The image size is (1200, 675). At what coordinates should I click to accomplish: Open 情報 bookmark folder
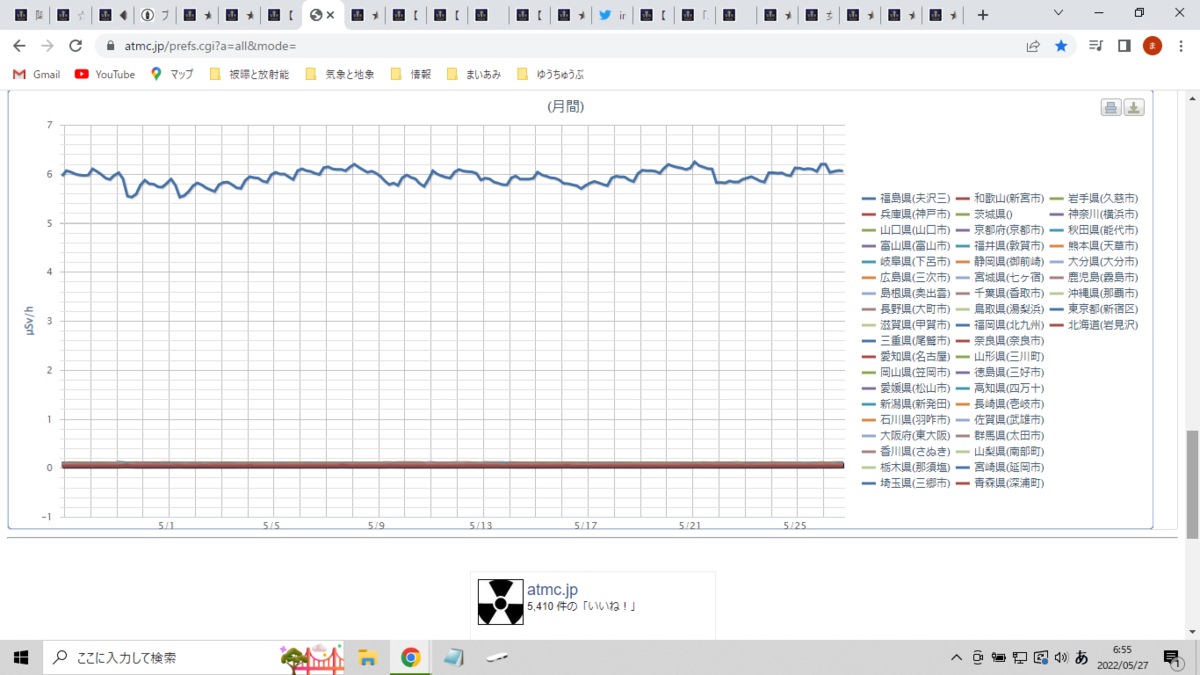[411, 74]
